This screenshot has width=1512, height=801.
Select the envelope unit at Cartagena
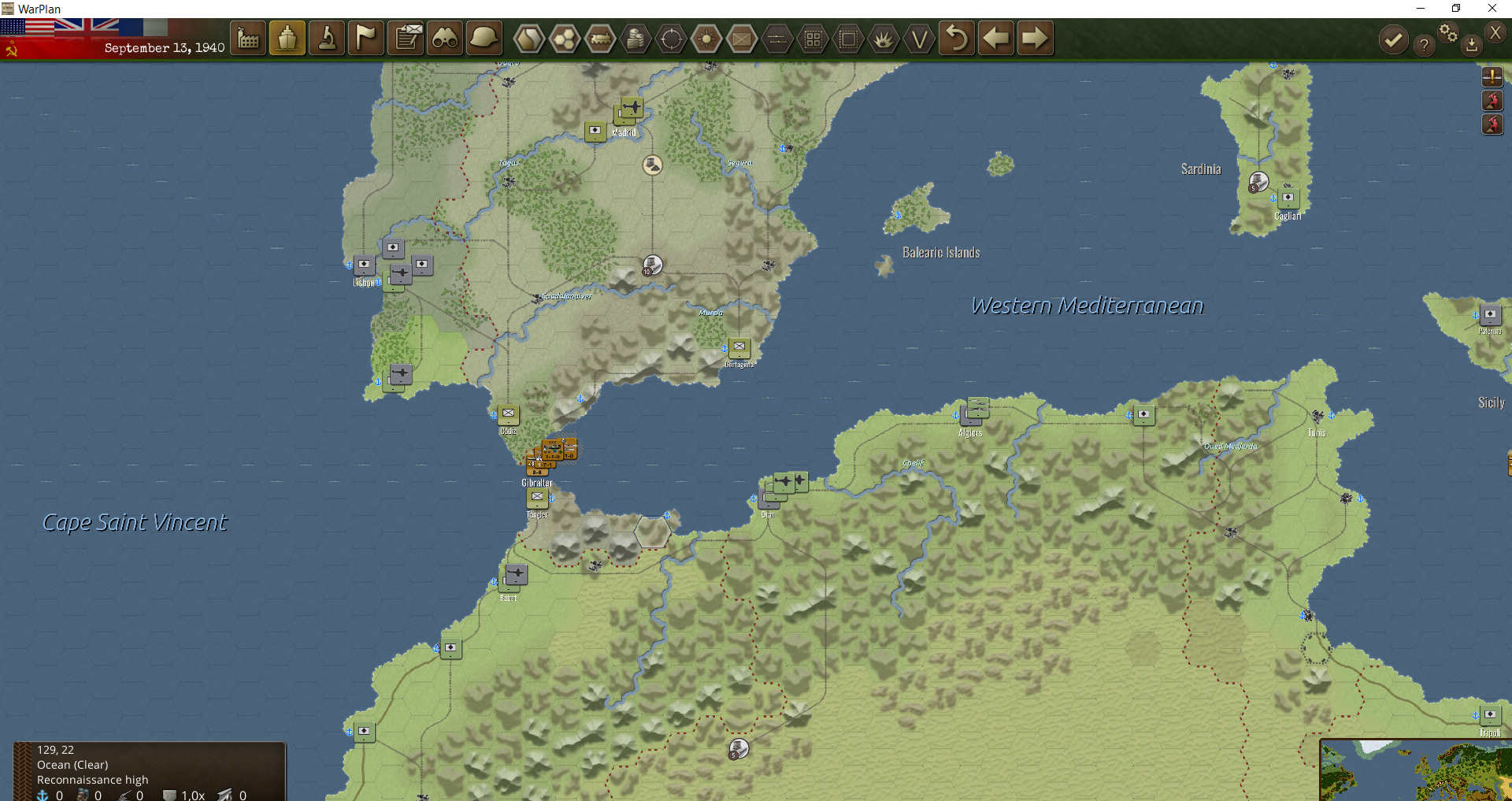pos(739,347)
